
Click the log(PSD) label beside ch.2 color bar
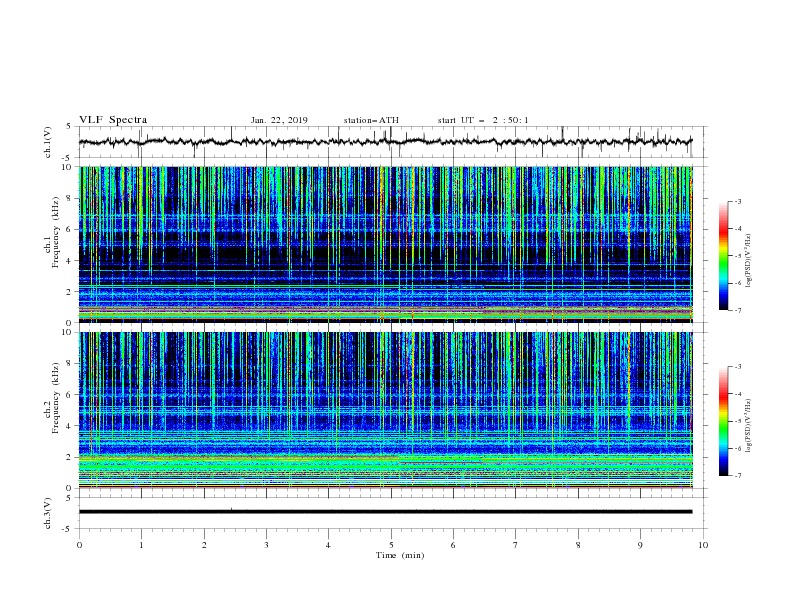[748, 426]
